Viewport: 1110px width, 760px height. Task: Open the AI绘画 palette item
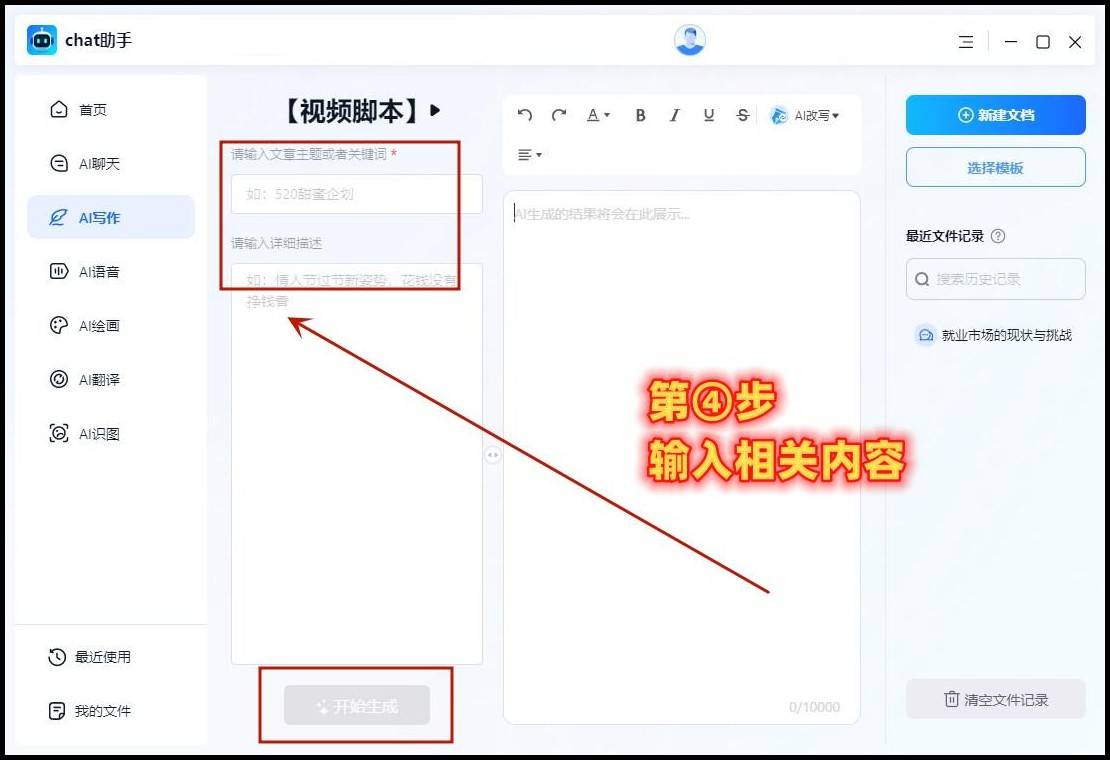[x=98, y=326]
